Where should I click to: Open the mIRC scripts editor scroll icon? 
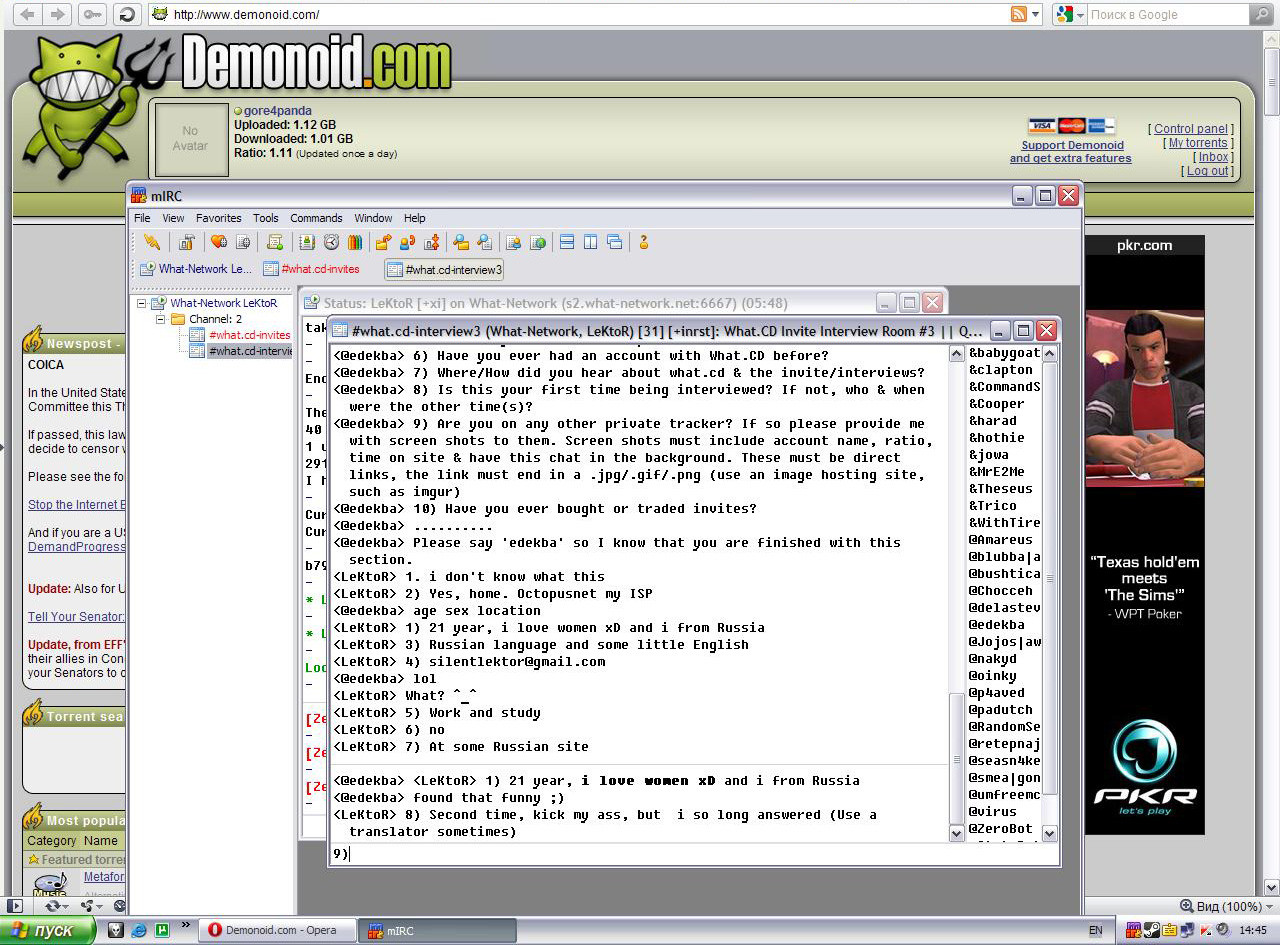274,242
